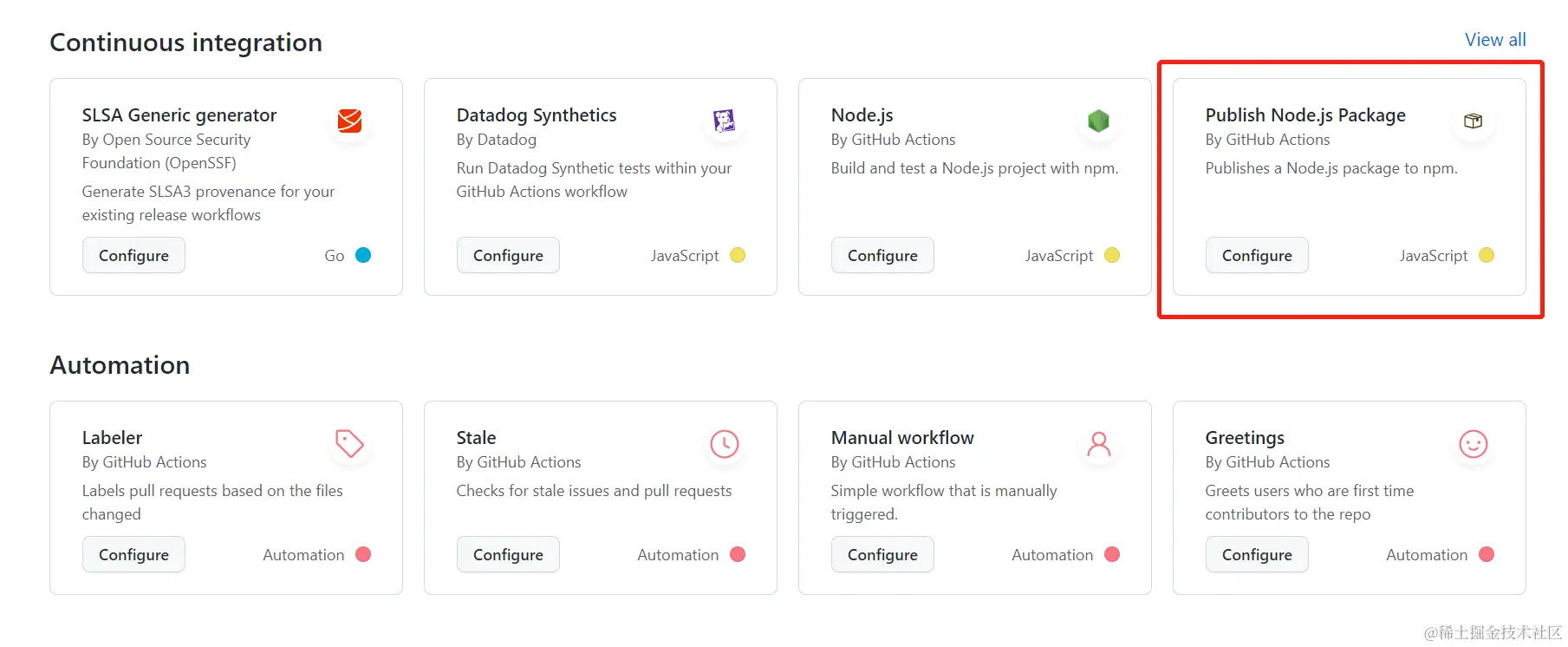Image resolution: width=1568 pixels, height=647 pixels.
Task: Click the Publish Node.js Package box icon
Action: (x=1473, y=121)
